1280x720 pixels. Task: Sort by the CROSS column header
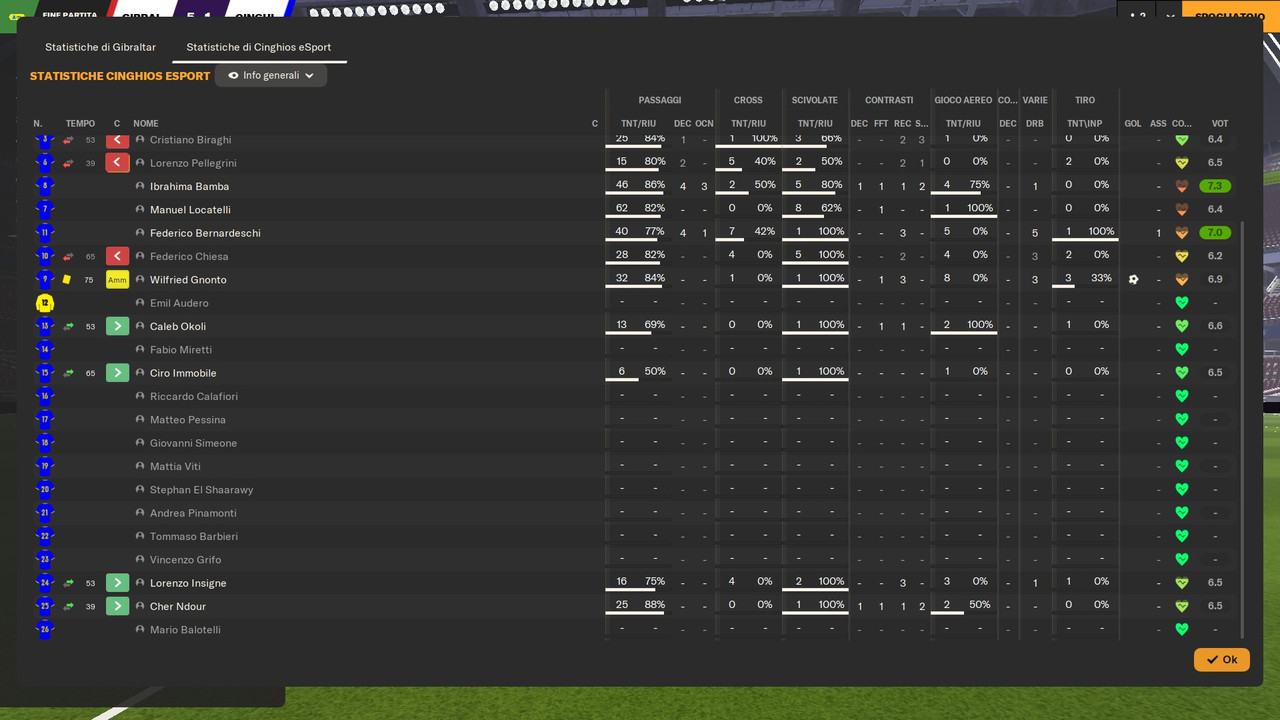point(748,100)
